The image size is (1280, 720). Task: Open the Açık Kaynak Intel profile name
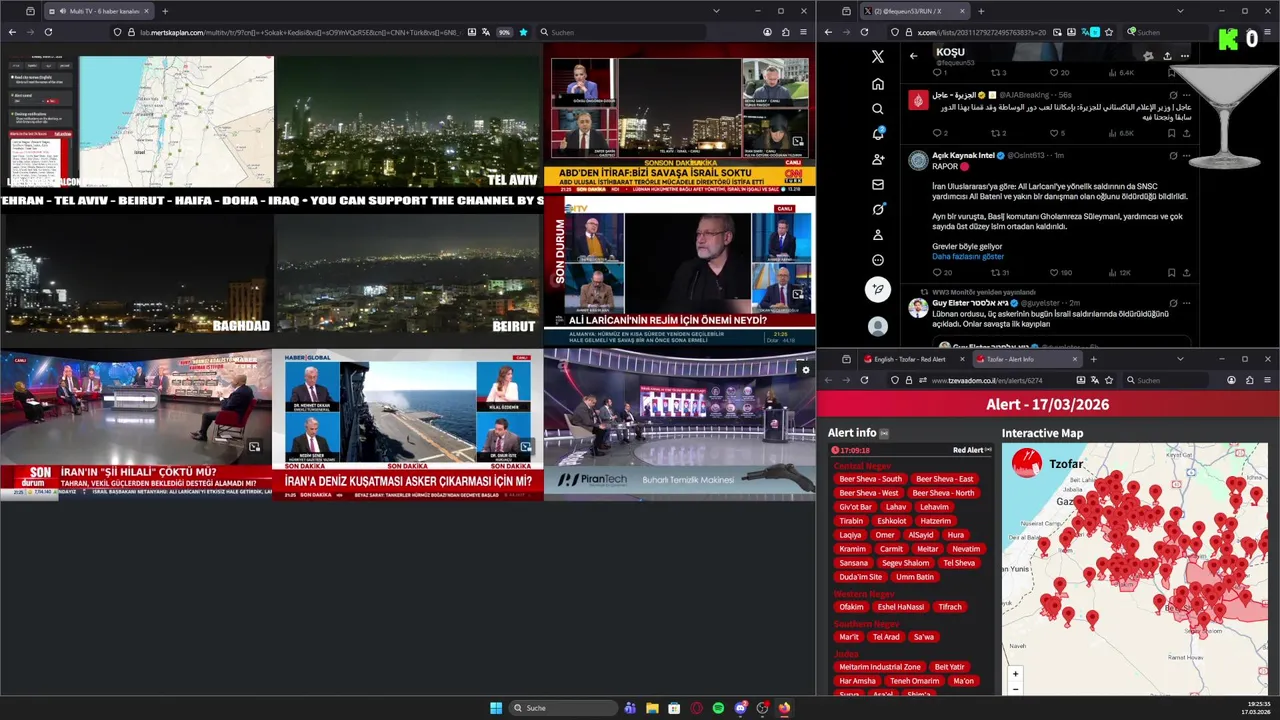[x=963, y=156]
